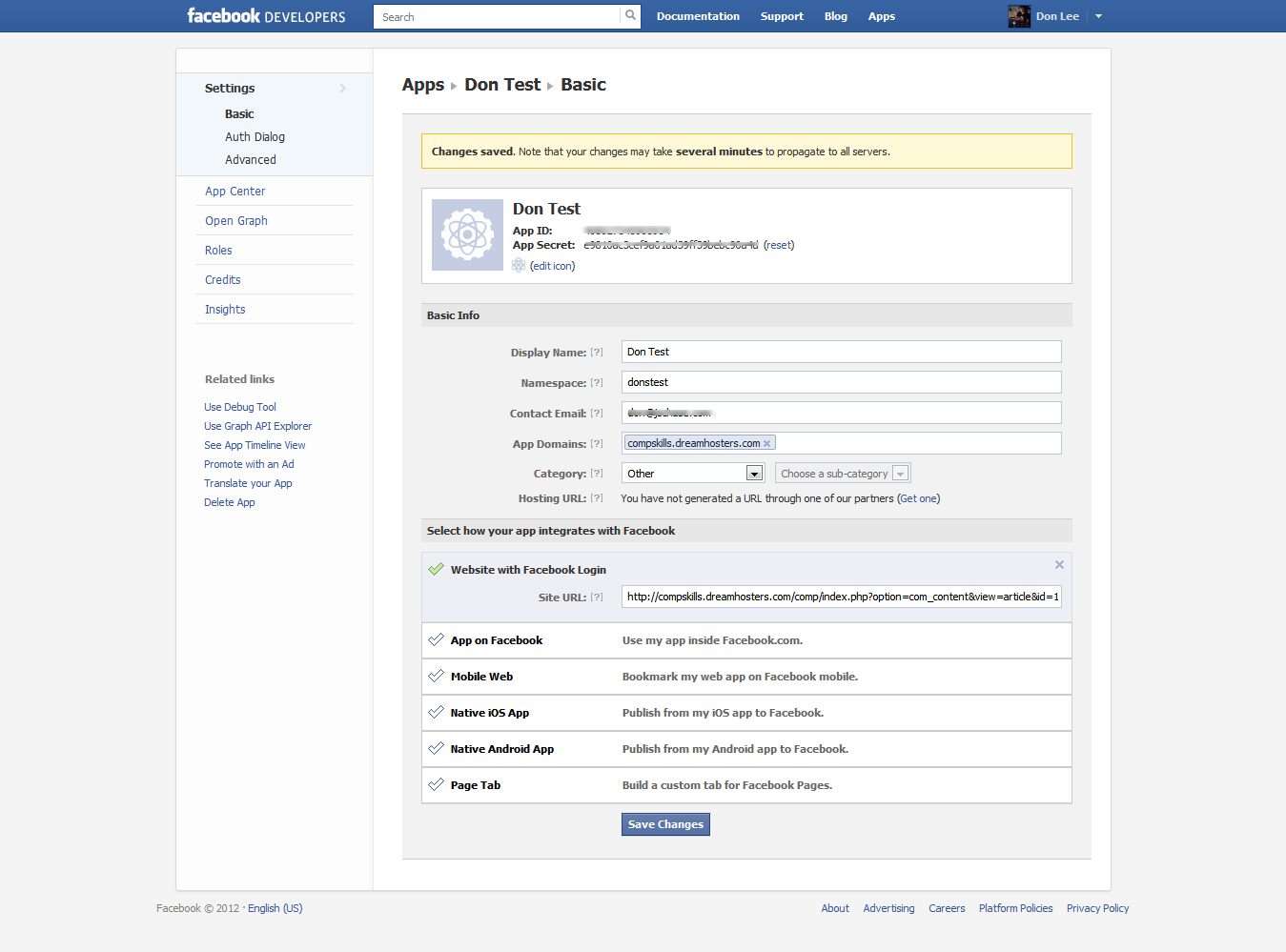Click Hosting URL help question mark
Image resolution: width=1286 pixels, height=952 pixels.
597,498
